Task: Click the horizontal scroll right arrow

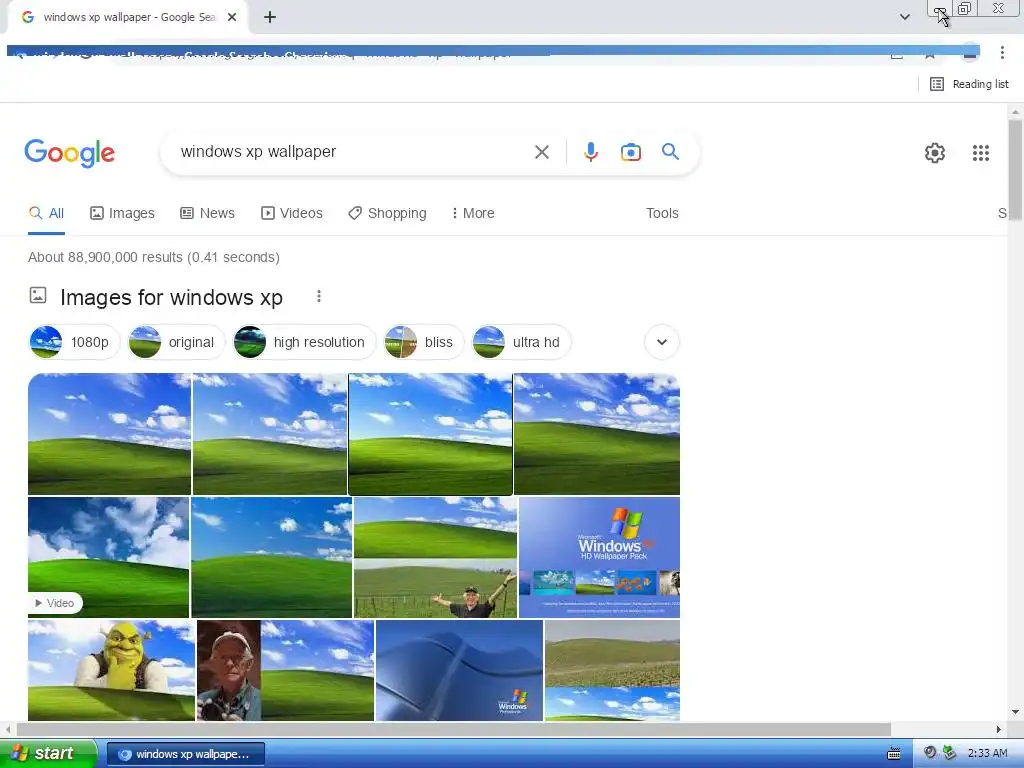Action: click(x=999, y=729)
